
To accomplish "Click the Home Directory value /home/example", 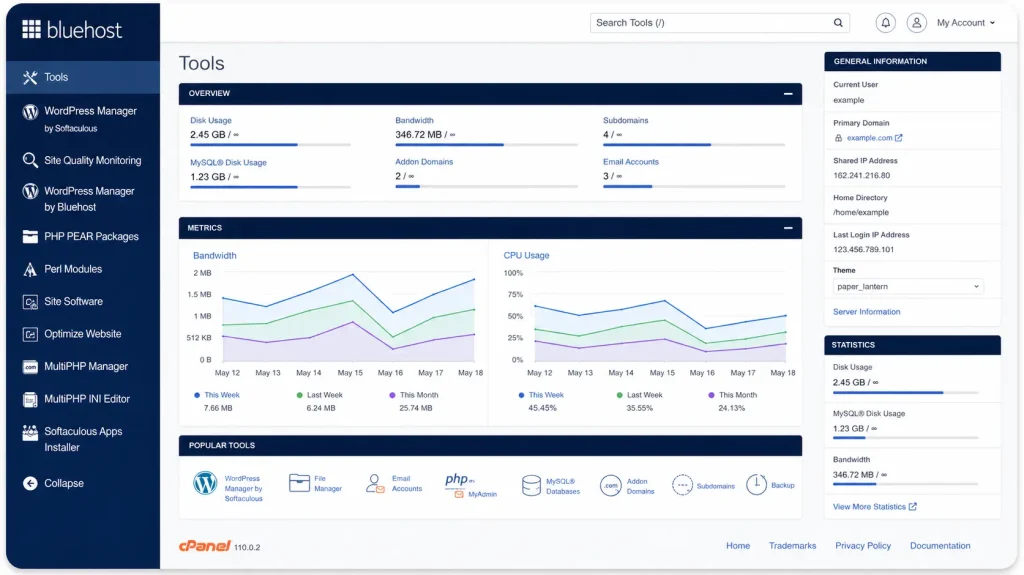I will (861, 212).
